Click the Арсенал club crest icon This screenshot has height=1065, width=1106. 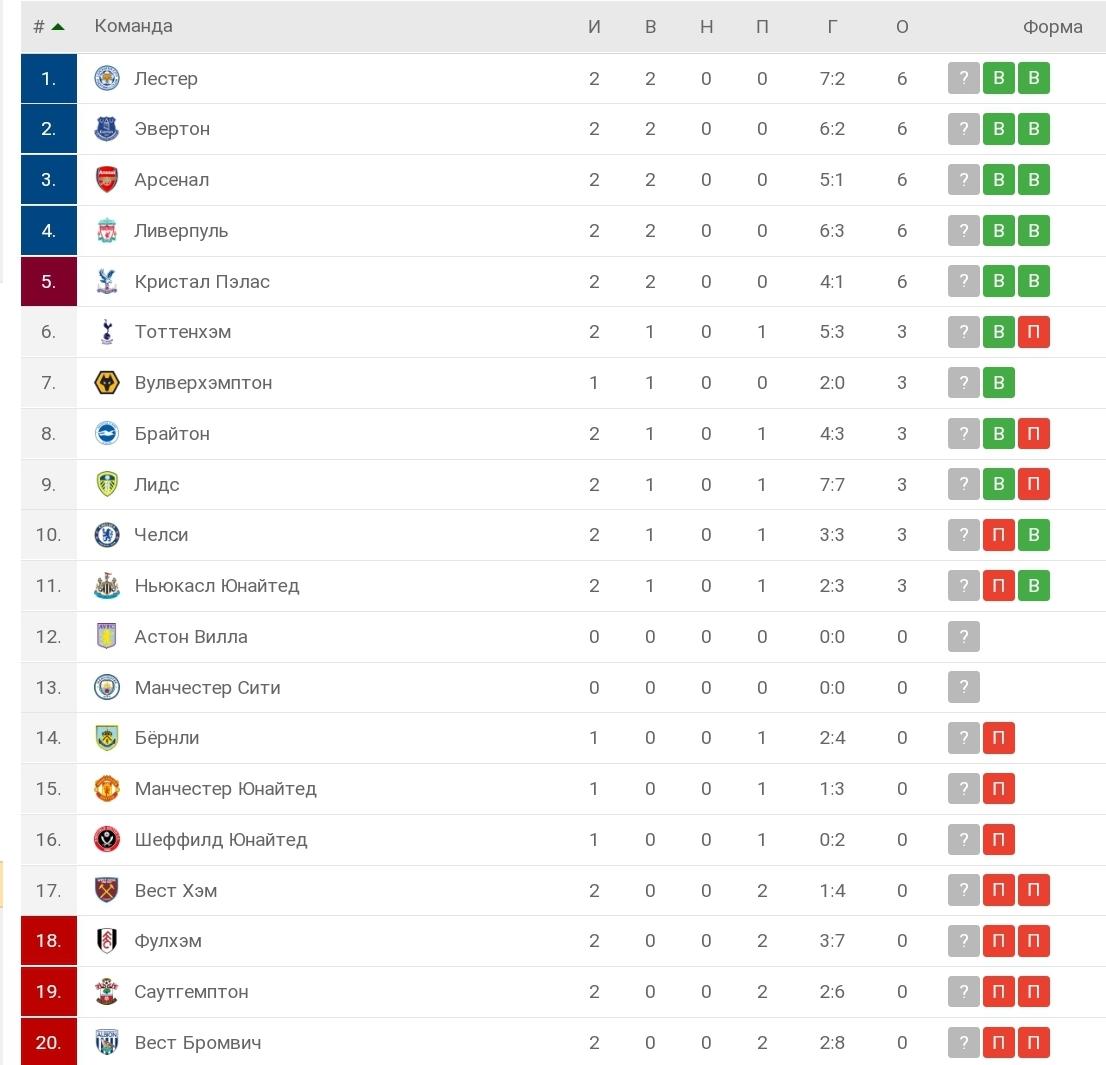[x=107, y=179]
